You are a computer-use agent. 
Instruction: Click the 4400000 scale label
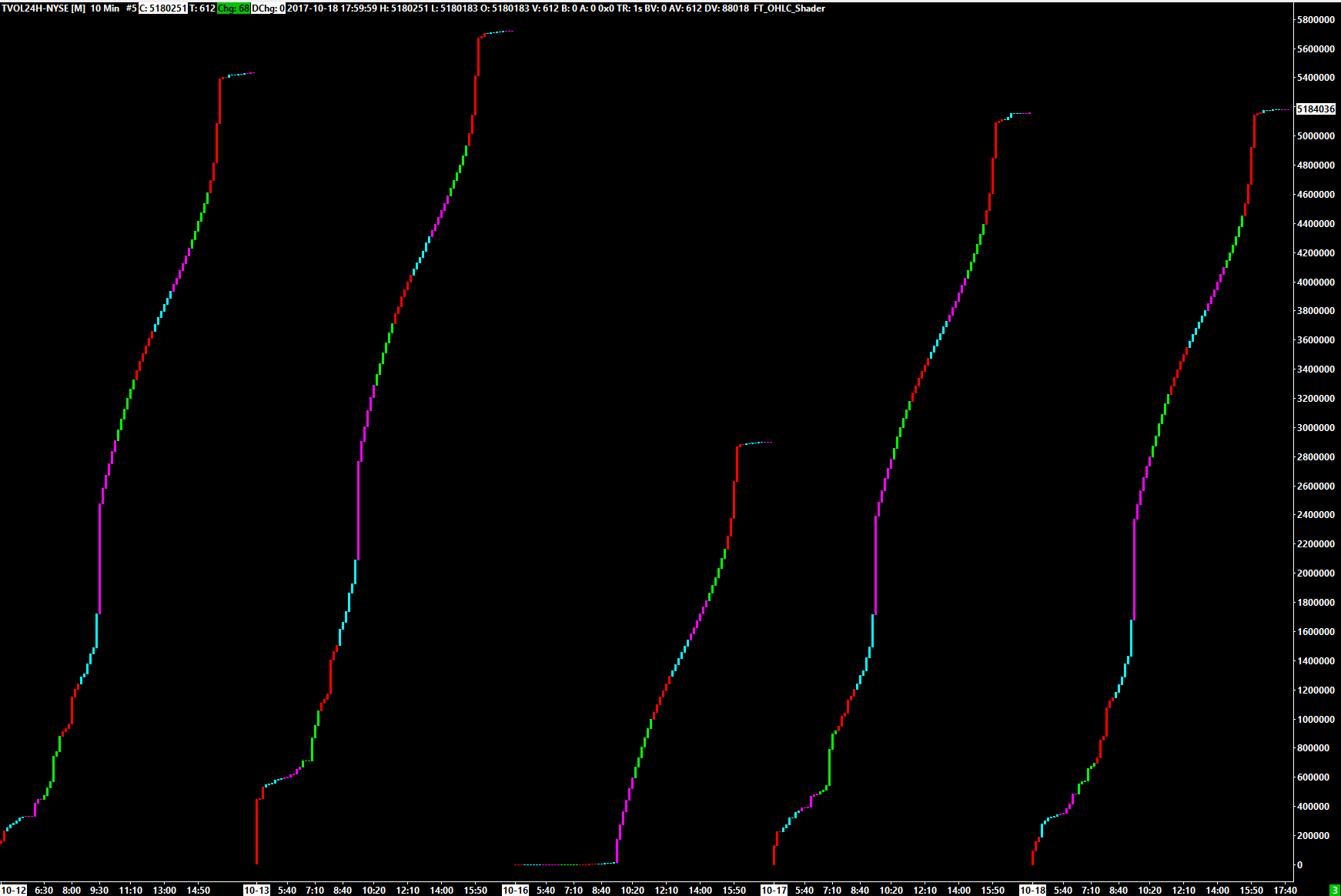click(1316, 224)
